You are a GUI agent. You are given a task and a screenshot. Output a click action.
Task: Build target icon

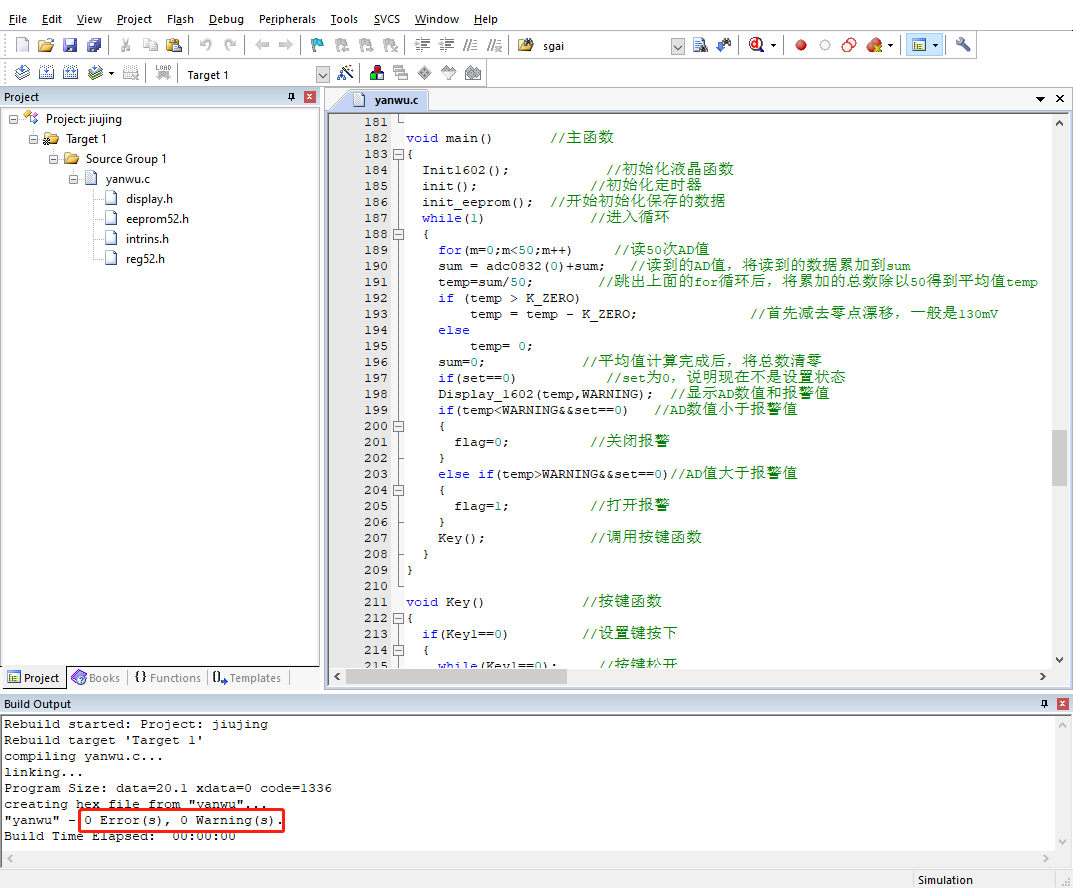coord(46,73)
